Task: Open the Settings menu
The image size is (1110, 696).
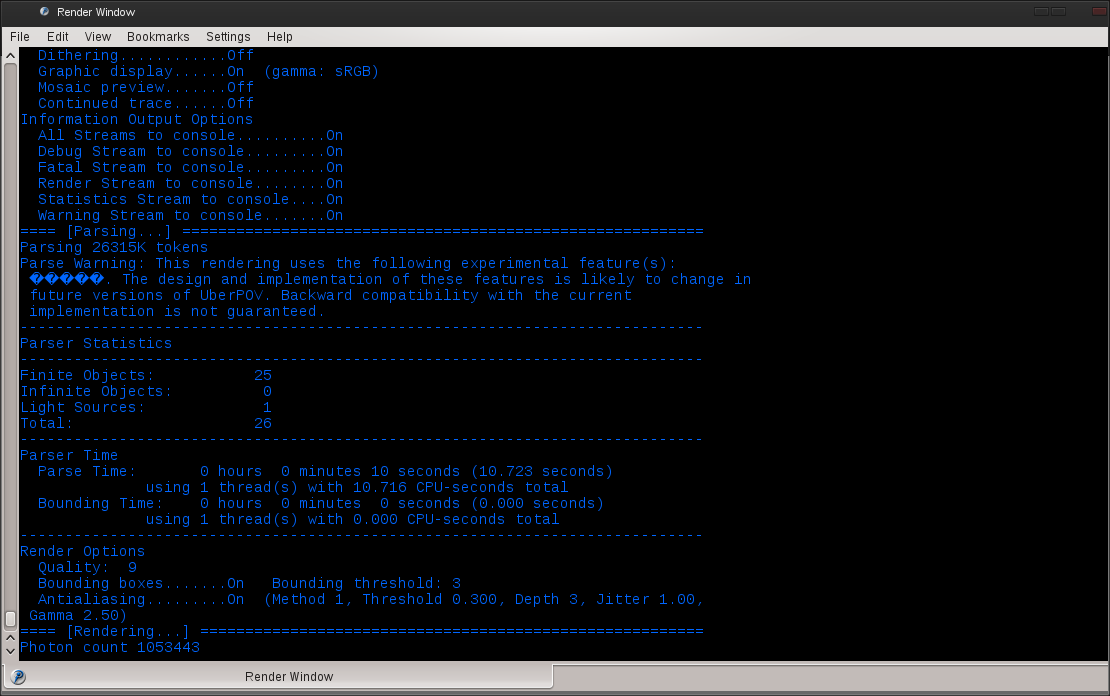Action: click(x=228, y=37)
